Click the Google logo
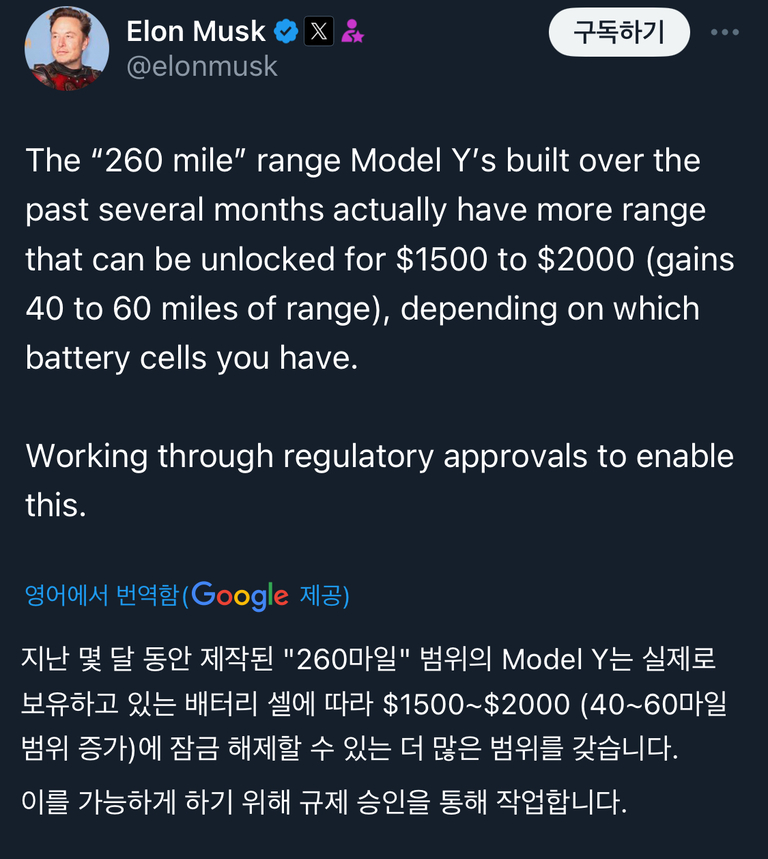Viewport: 768px width, 859px height. 240,595
